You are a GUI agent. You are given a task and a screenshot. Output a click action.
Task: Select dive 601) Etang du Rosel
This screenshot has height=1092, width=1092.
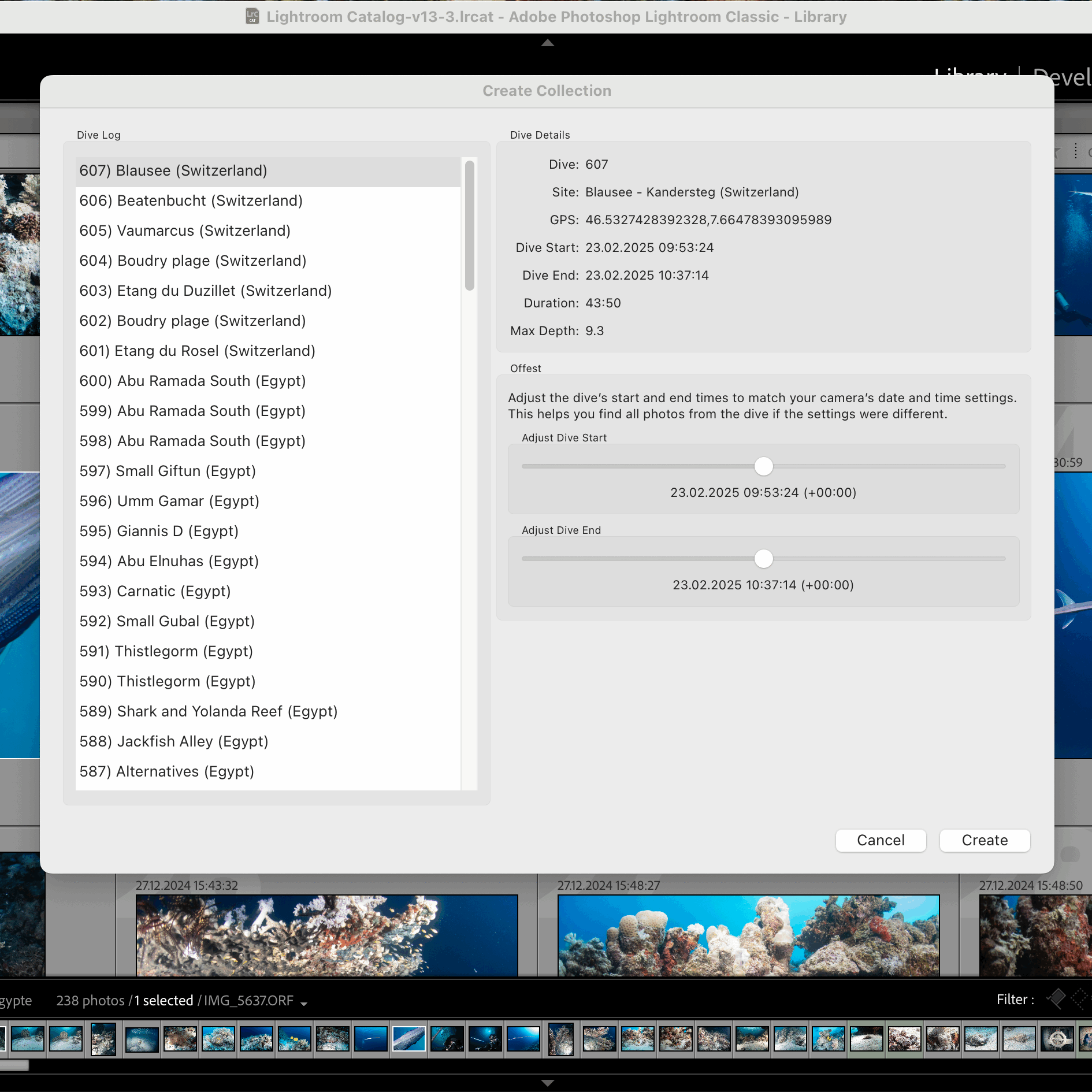[x=268, y=351]
